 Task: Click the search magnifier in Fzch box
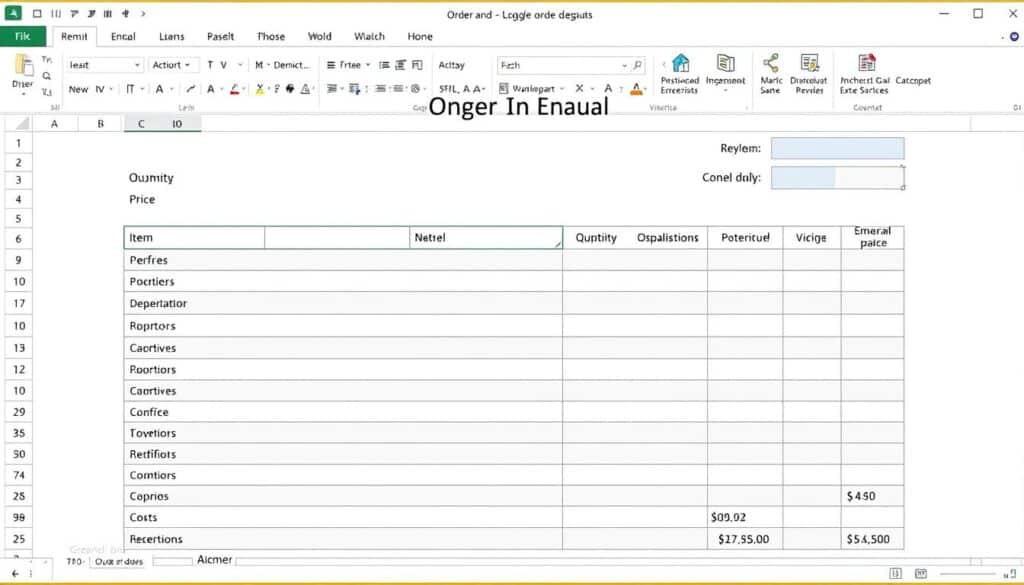(637, 65)
